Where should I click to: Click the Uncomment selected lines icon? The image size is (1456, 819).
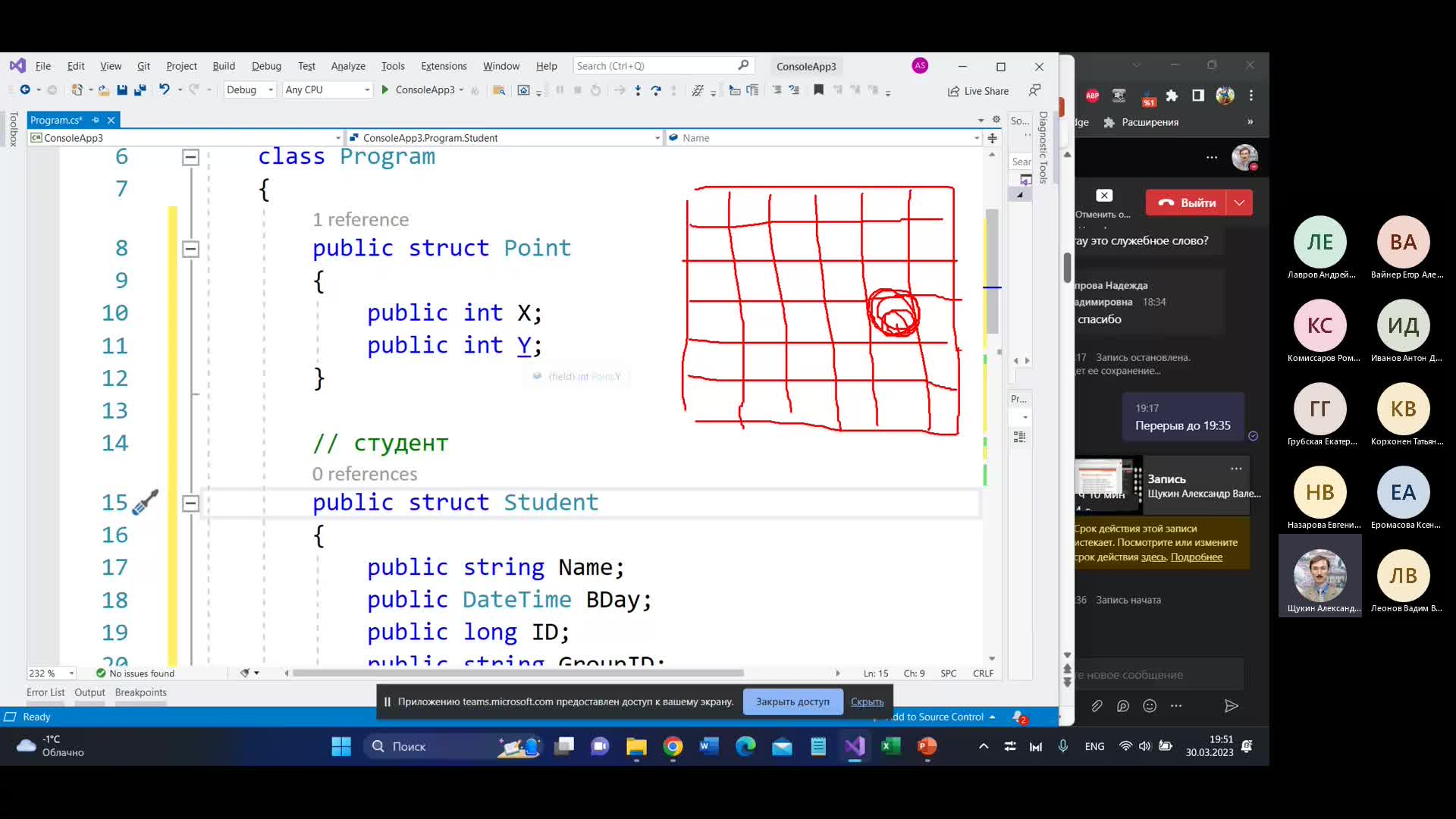pyautogui.click(x=794, y=90)
